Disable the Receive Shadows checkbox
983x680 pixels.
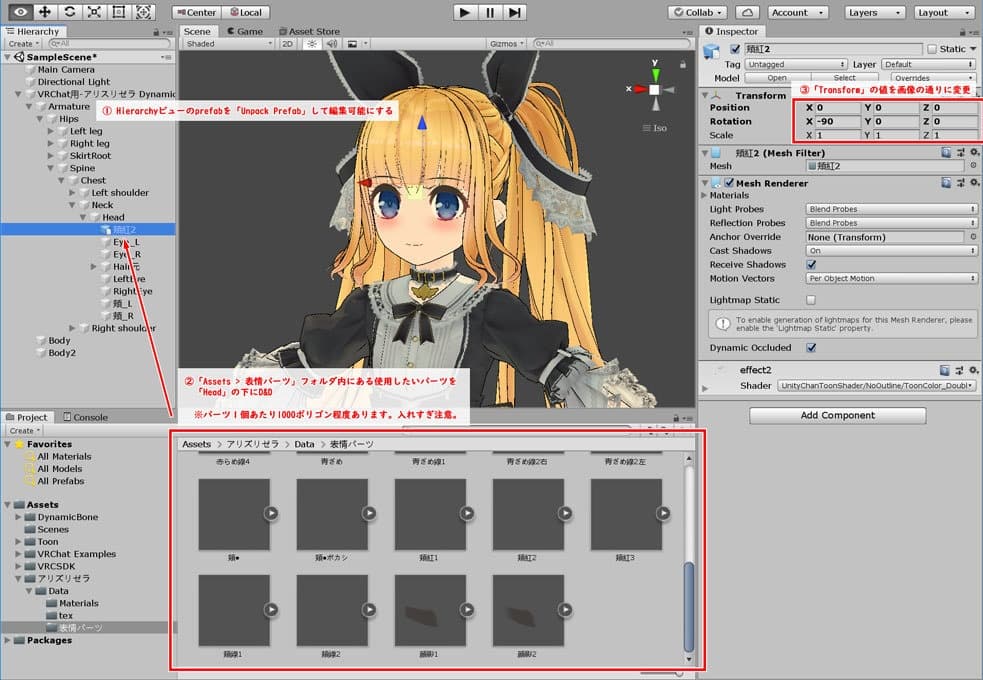click(x=810, y=265)
